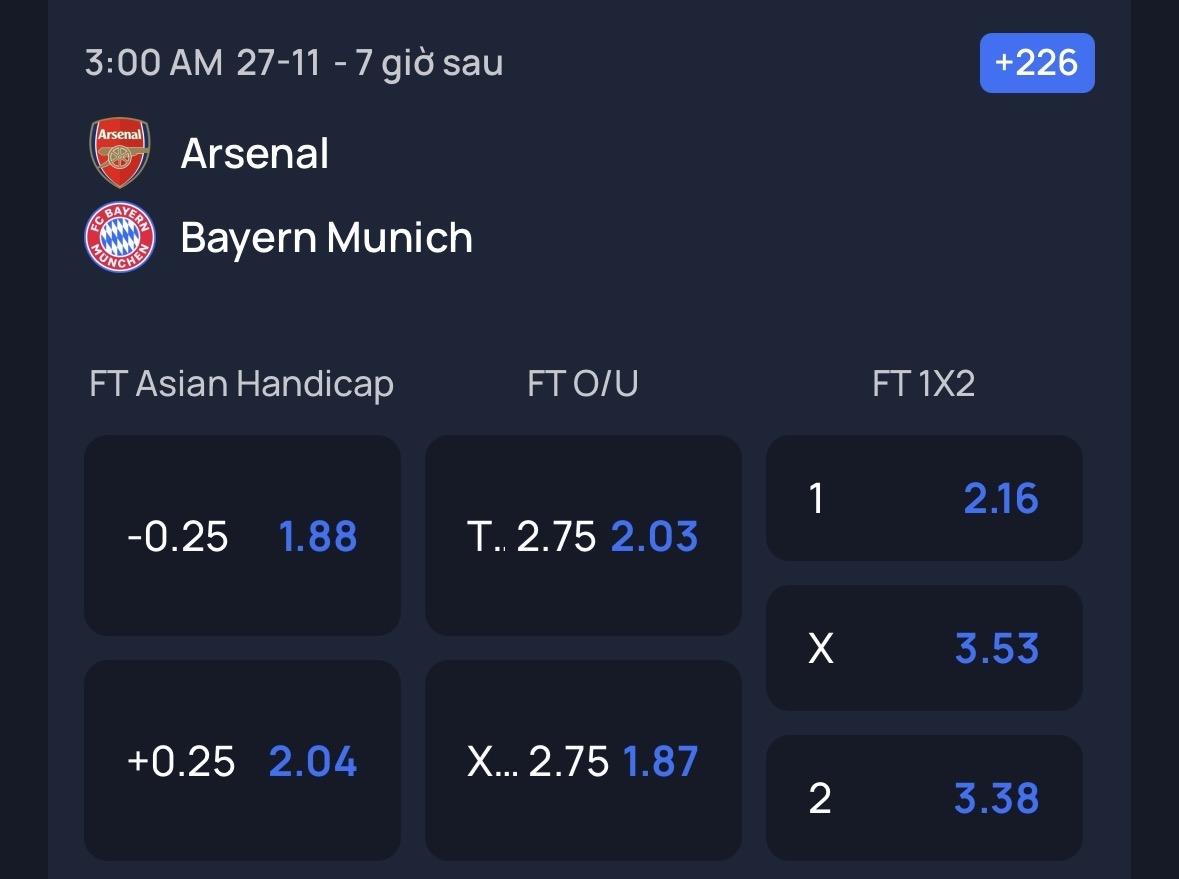The width and height of the screenshot is (1179, 879).
Task: Open the Bayern Munich team name link
Action: tap(326, 238)
